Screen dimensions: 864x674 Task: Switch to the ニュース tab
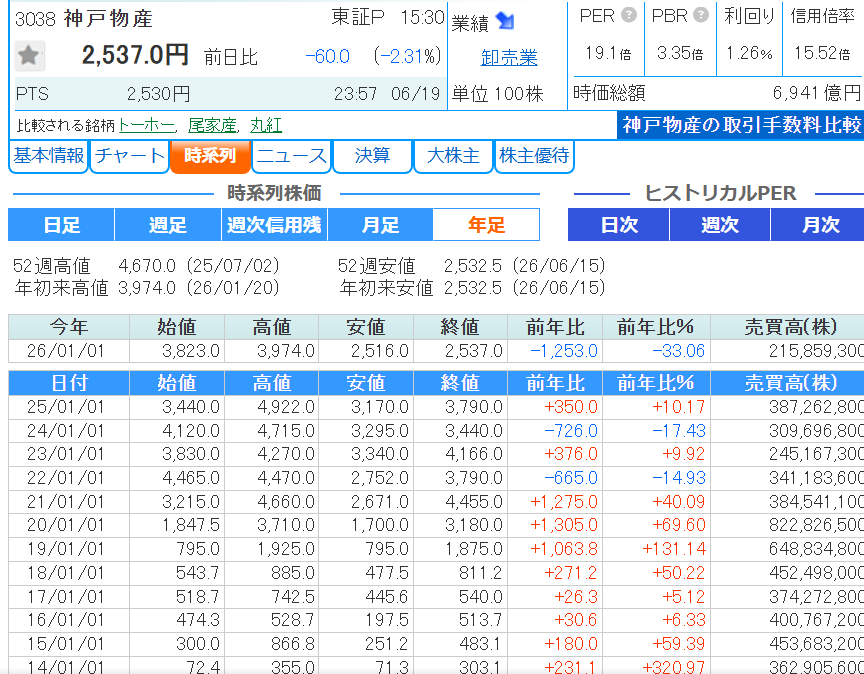click(291, 156)
